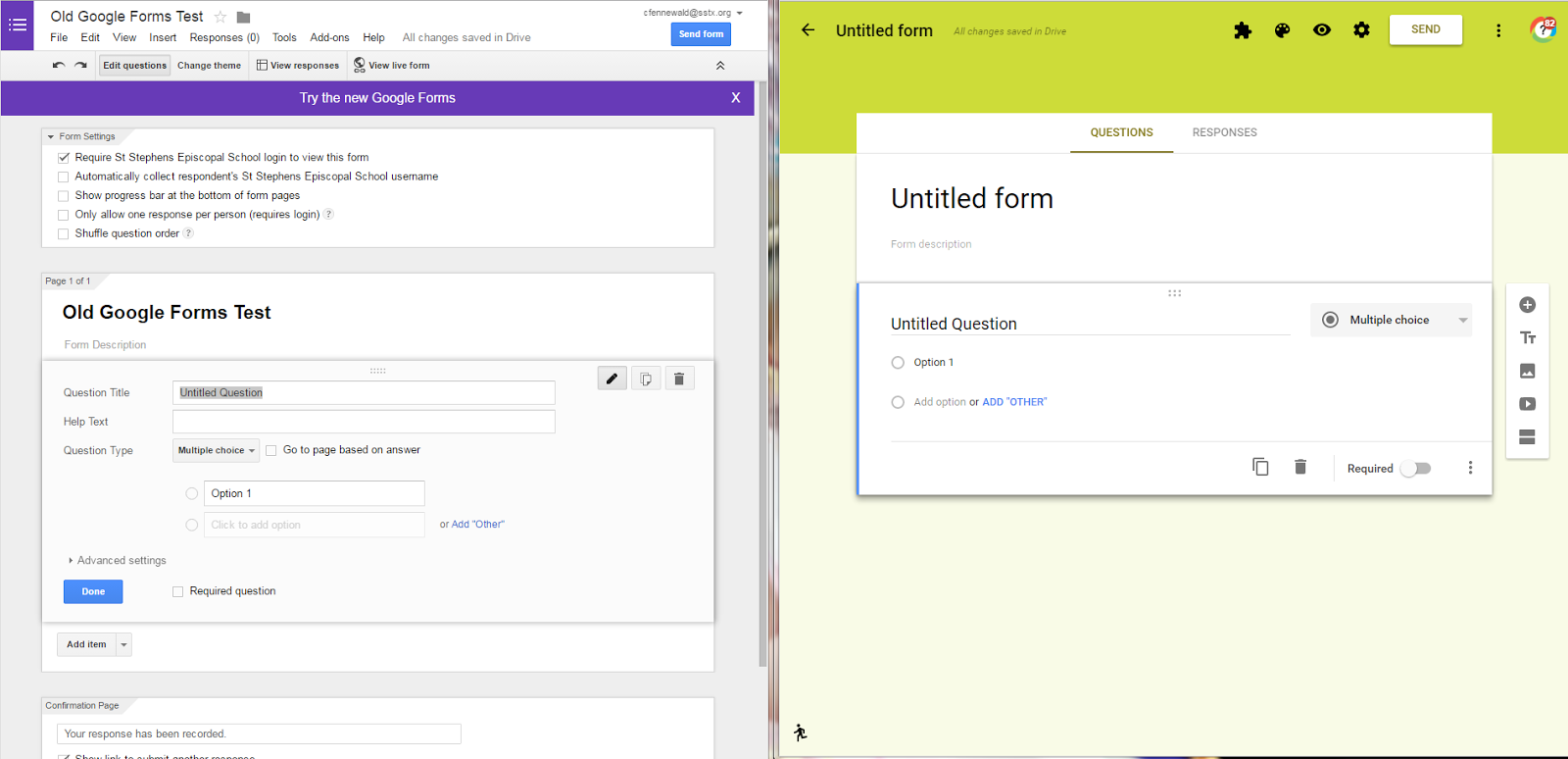
Task: Check Go to page based on answer
Action: (271, 451)
